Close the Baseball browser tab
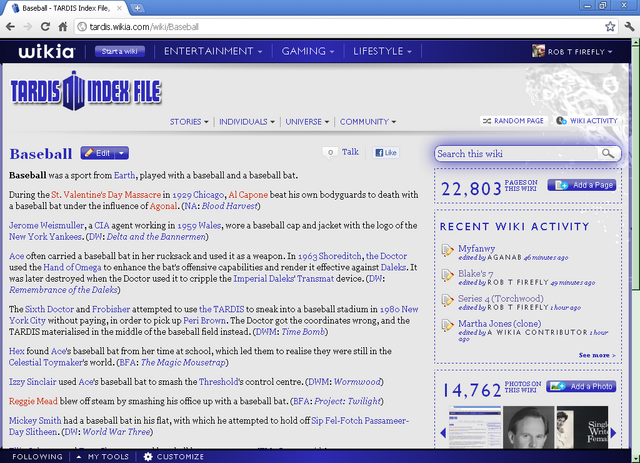 [120, 8]
